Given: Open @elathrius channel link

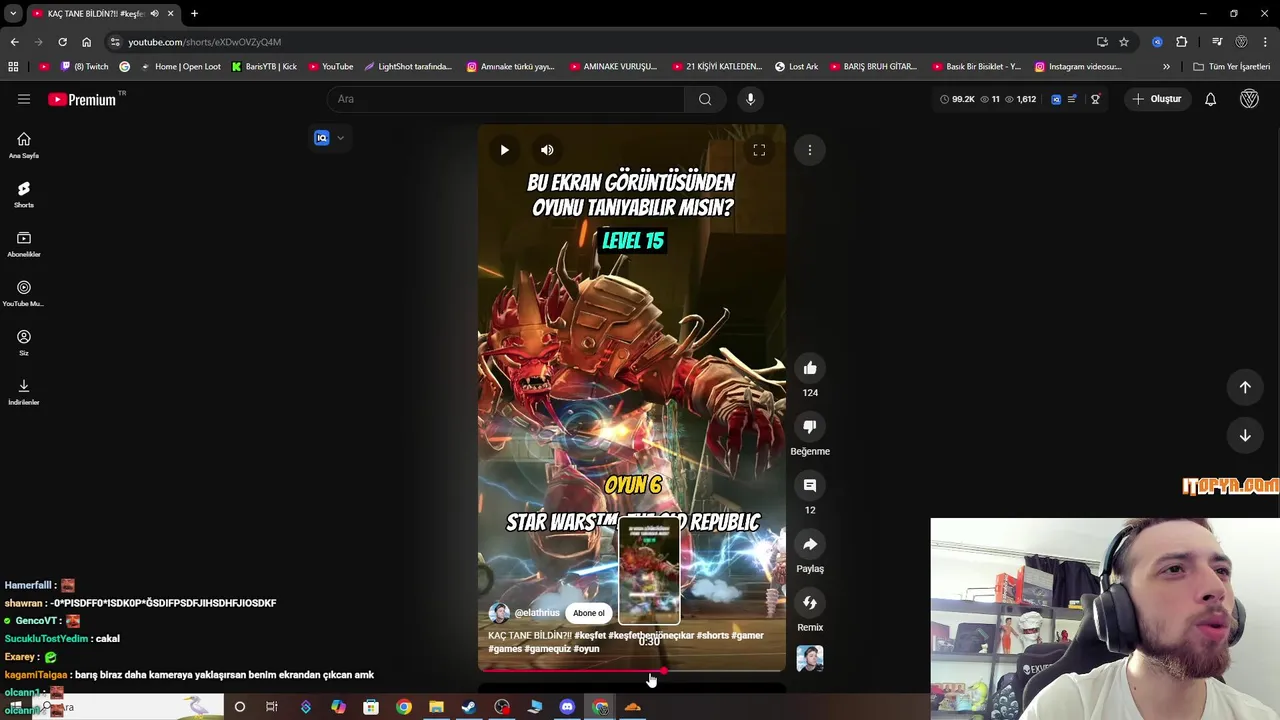Looking at the screenshot, I should [537, 613].
